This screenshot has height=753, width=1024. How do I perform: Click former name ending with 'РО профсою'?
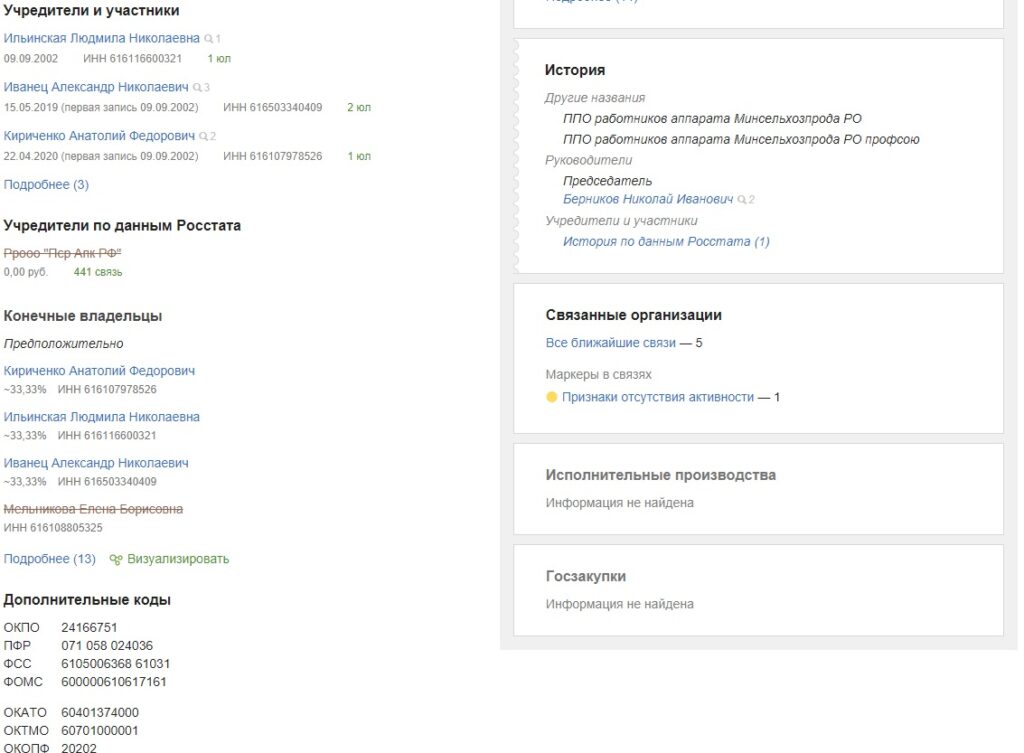click(741, 139)
